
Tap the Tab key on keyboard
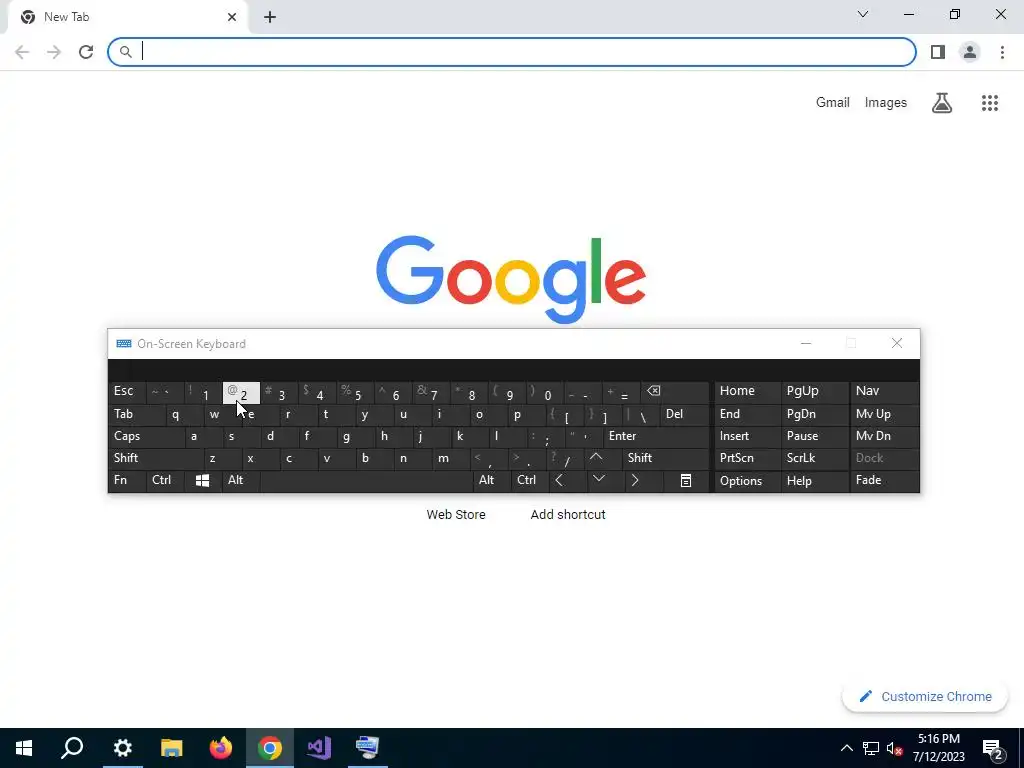[x=136, y=415]
